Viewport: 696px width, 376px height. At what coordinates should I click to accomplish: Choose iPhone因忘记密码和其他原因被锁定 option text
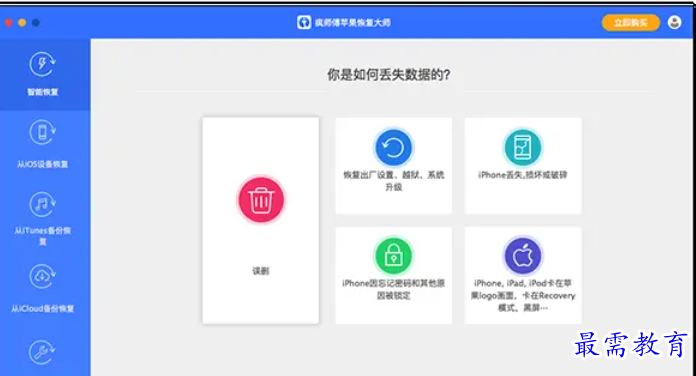pos(393,289)
